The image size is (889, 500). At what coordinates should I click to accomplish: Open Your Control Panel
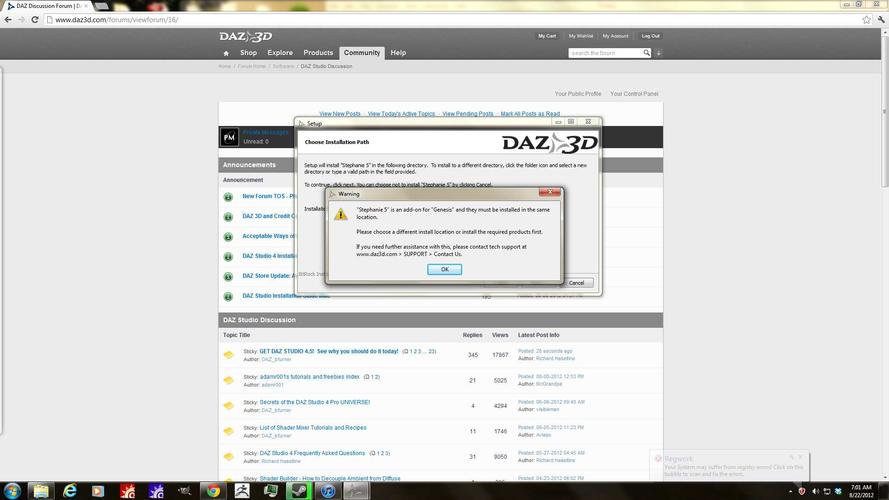[x=634, y=94]
